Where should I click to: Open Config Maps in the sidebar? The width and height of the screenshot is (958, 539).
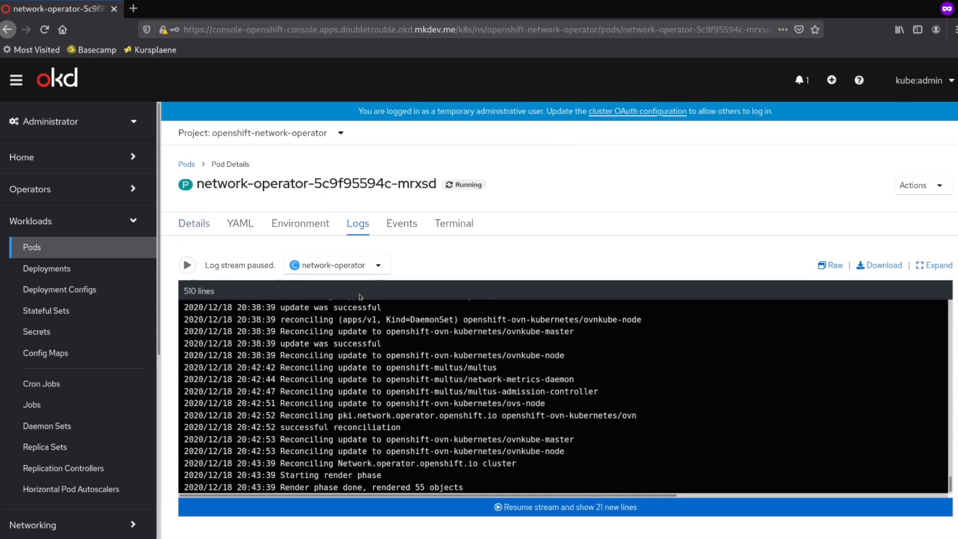pyautogui.click(x=45, y=353)
